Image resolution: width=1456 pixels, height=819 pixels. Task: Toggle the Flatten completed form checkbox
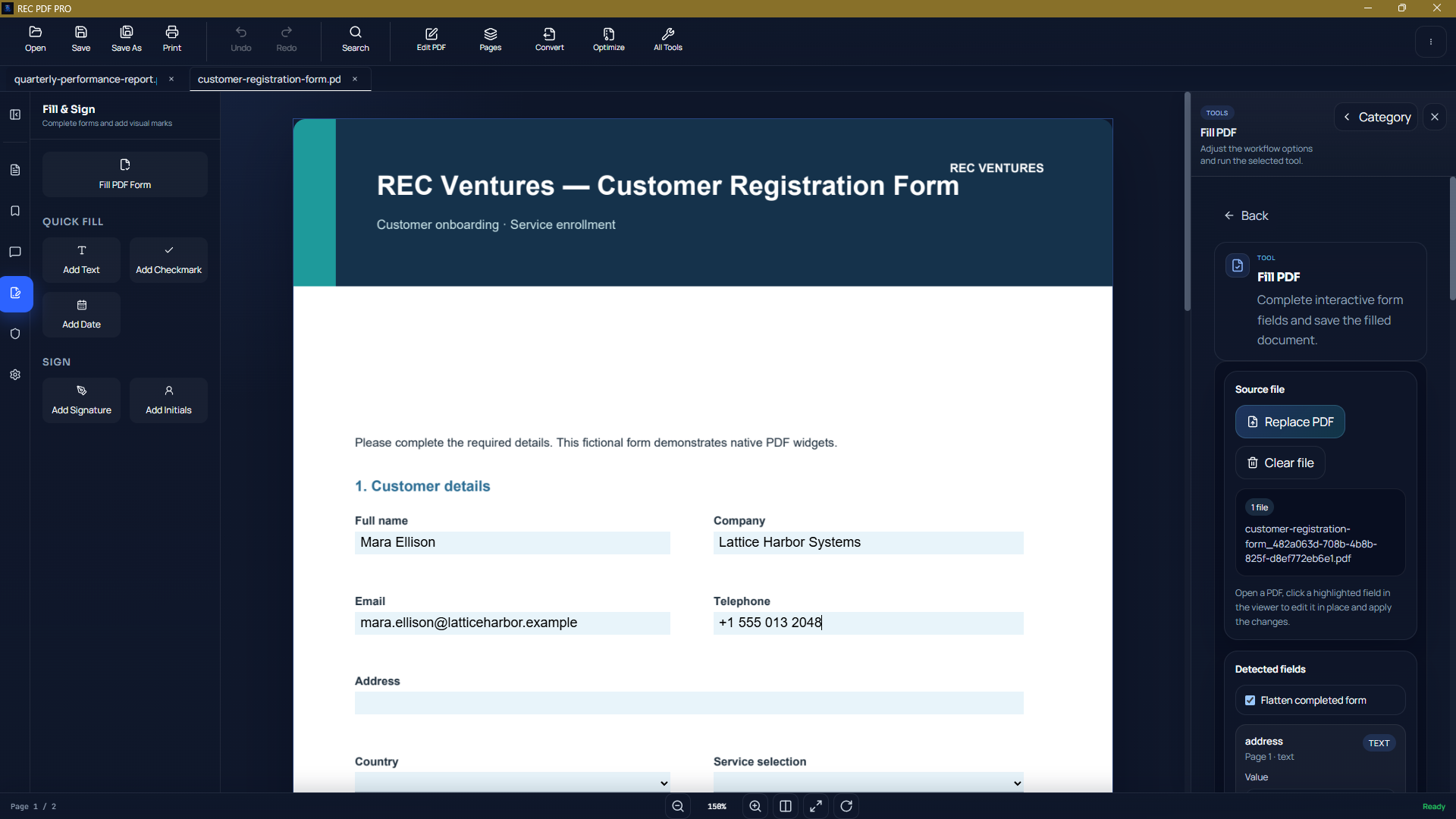coord(1250,701)
